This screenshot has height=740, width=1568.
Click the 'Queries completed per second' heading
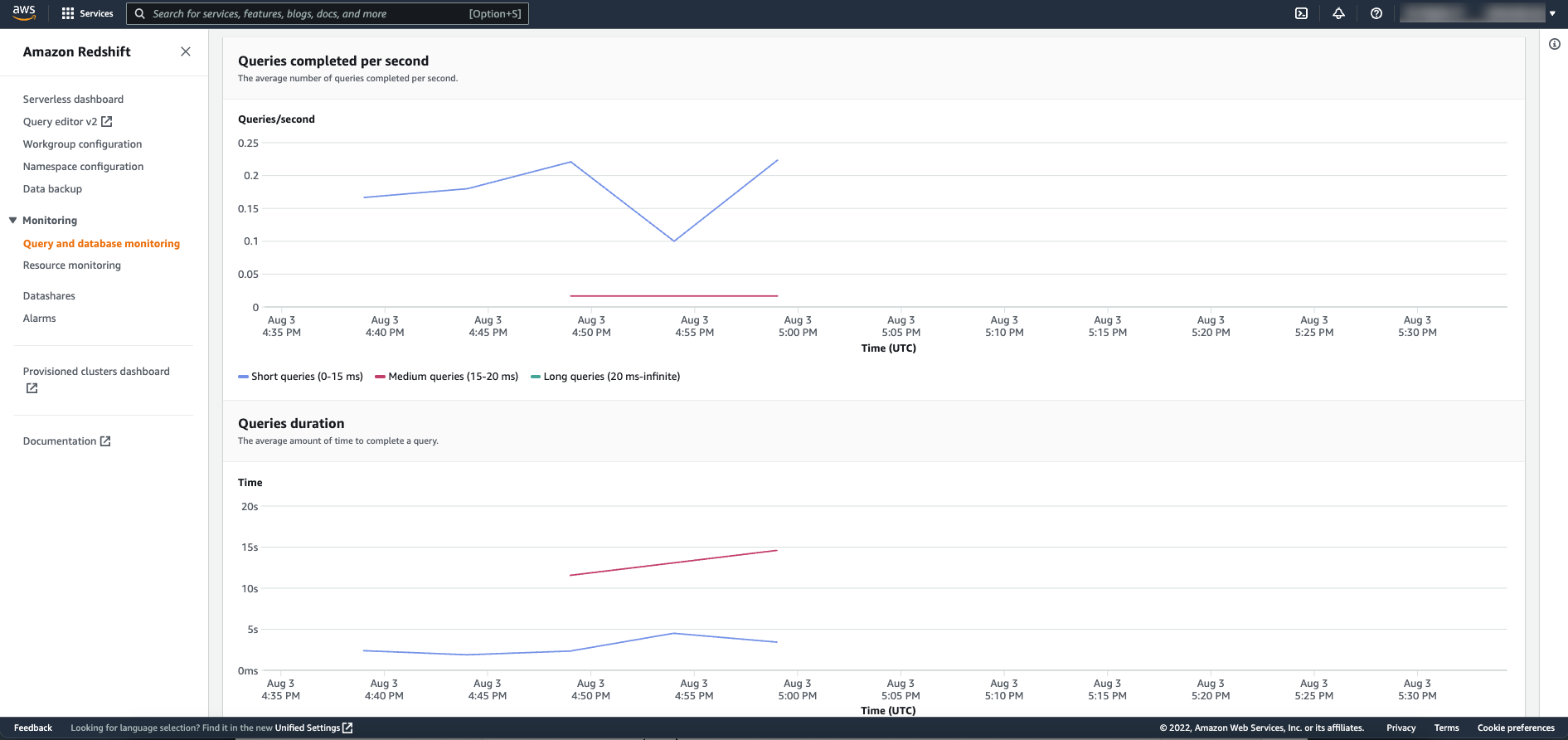pyautogui.click(x=333, y=61)
